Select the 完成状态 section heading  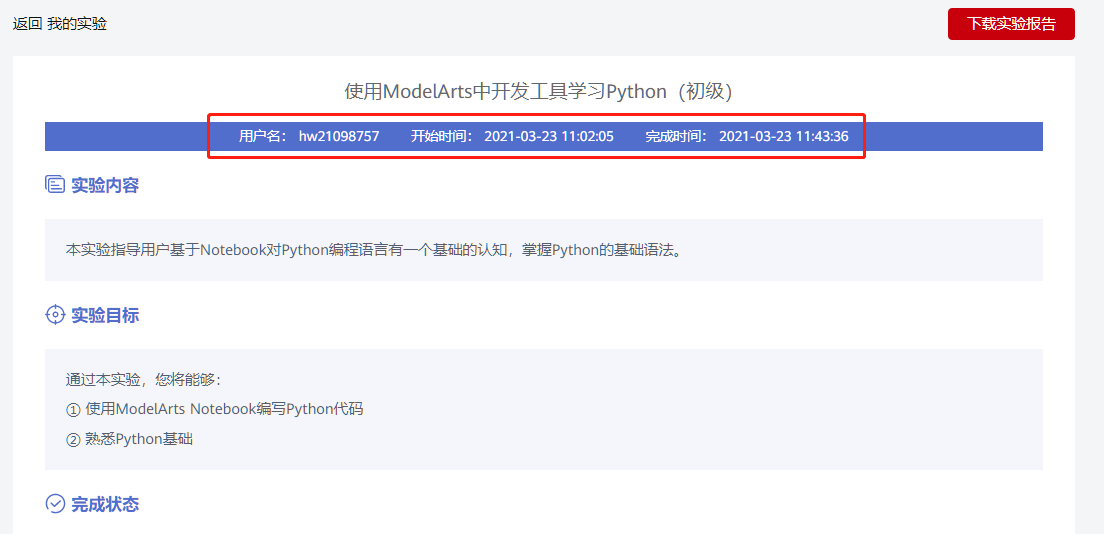[x=105, y=504]
